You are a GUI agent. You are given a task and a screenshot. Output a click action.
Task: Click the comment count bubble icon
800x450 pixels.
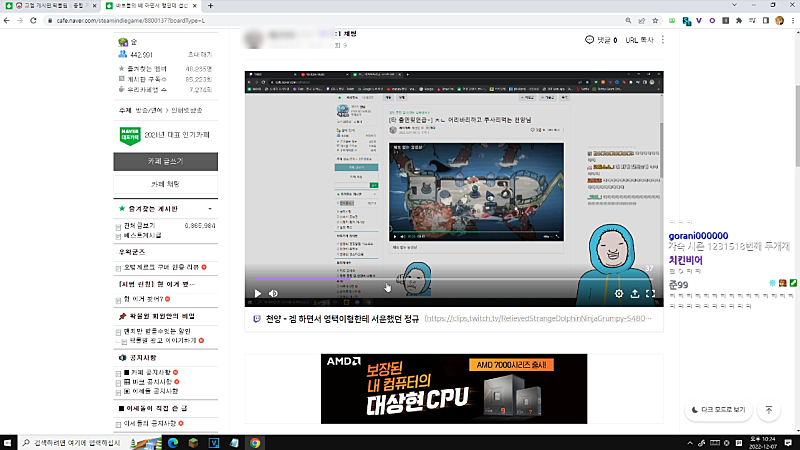(x=590, y=40)
